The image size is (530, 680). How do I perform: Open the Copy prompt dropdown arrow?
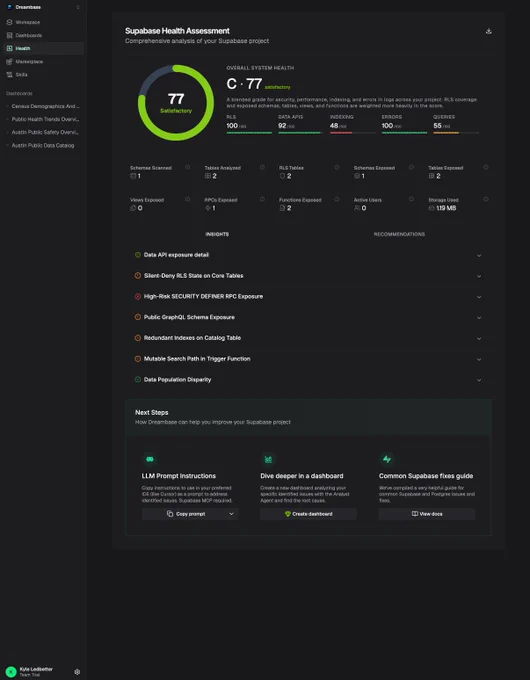pyautogui.click(x=232, y=514)
